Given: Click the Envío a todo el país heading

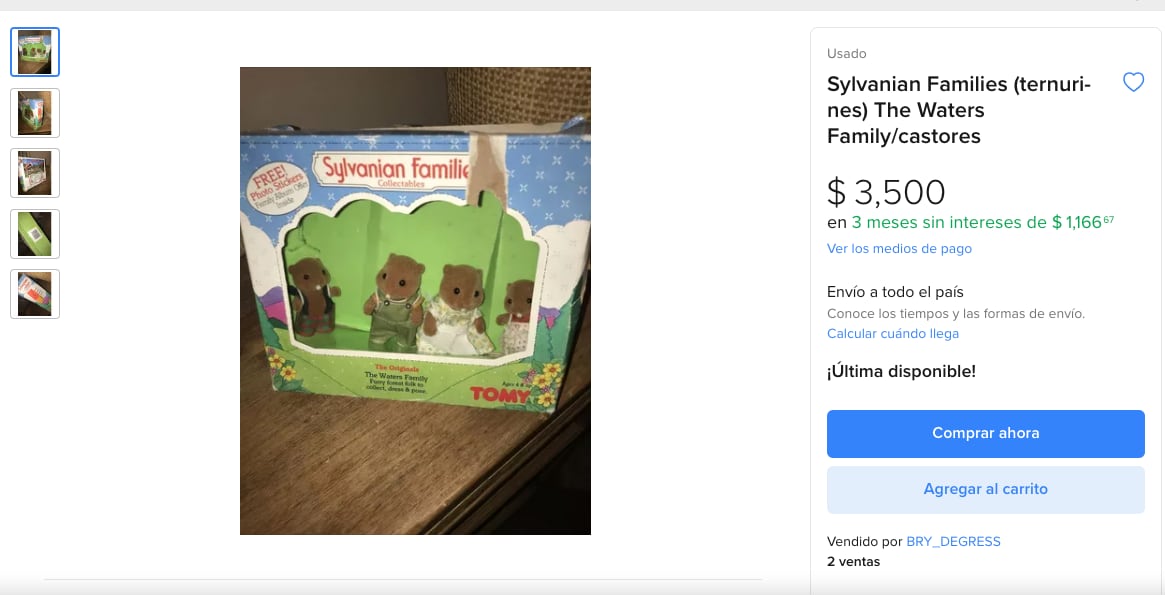Looking at the screenshot, I should [895, 292].
